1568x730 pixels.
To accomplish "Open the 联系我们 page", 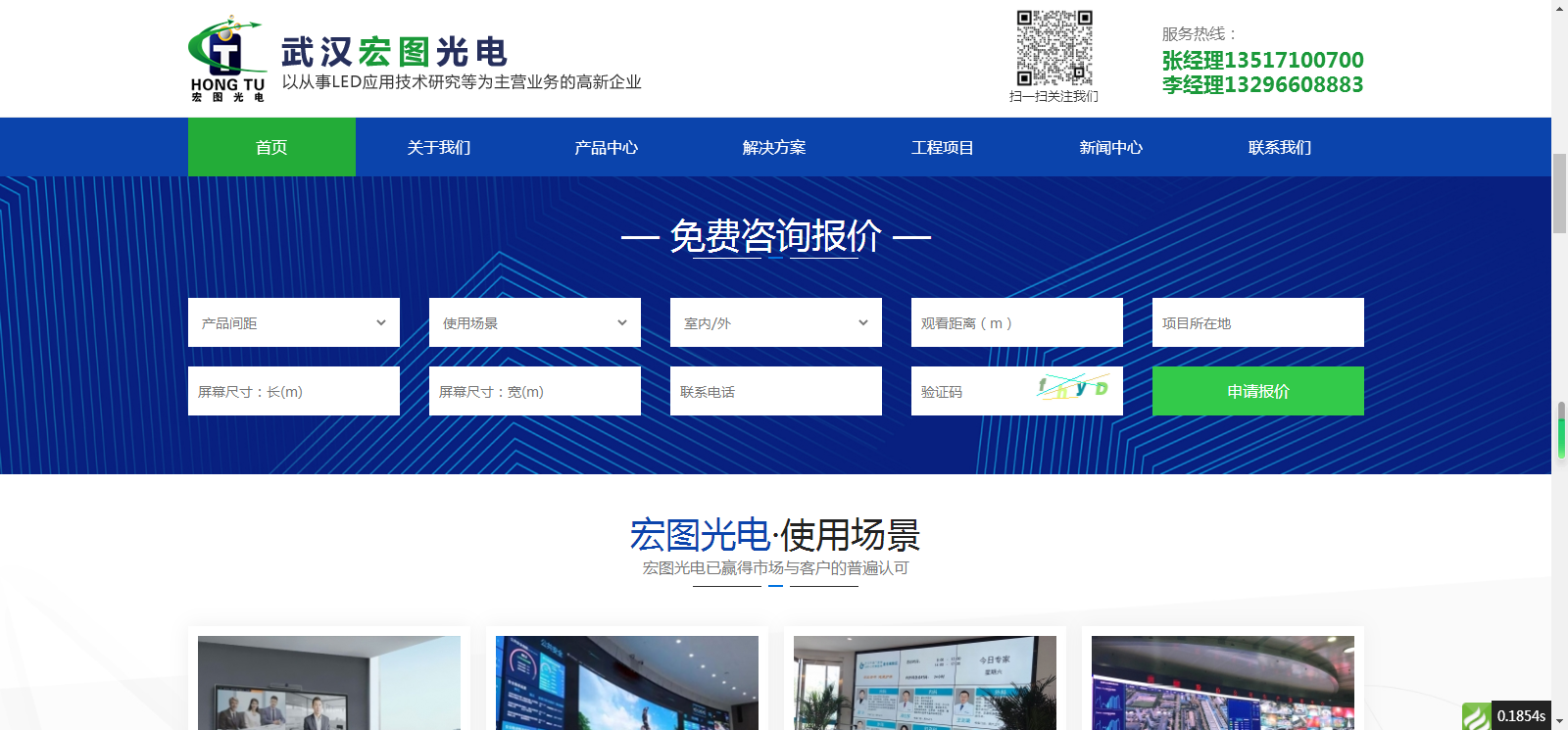I will [x=1280, y=147].
